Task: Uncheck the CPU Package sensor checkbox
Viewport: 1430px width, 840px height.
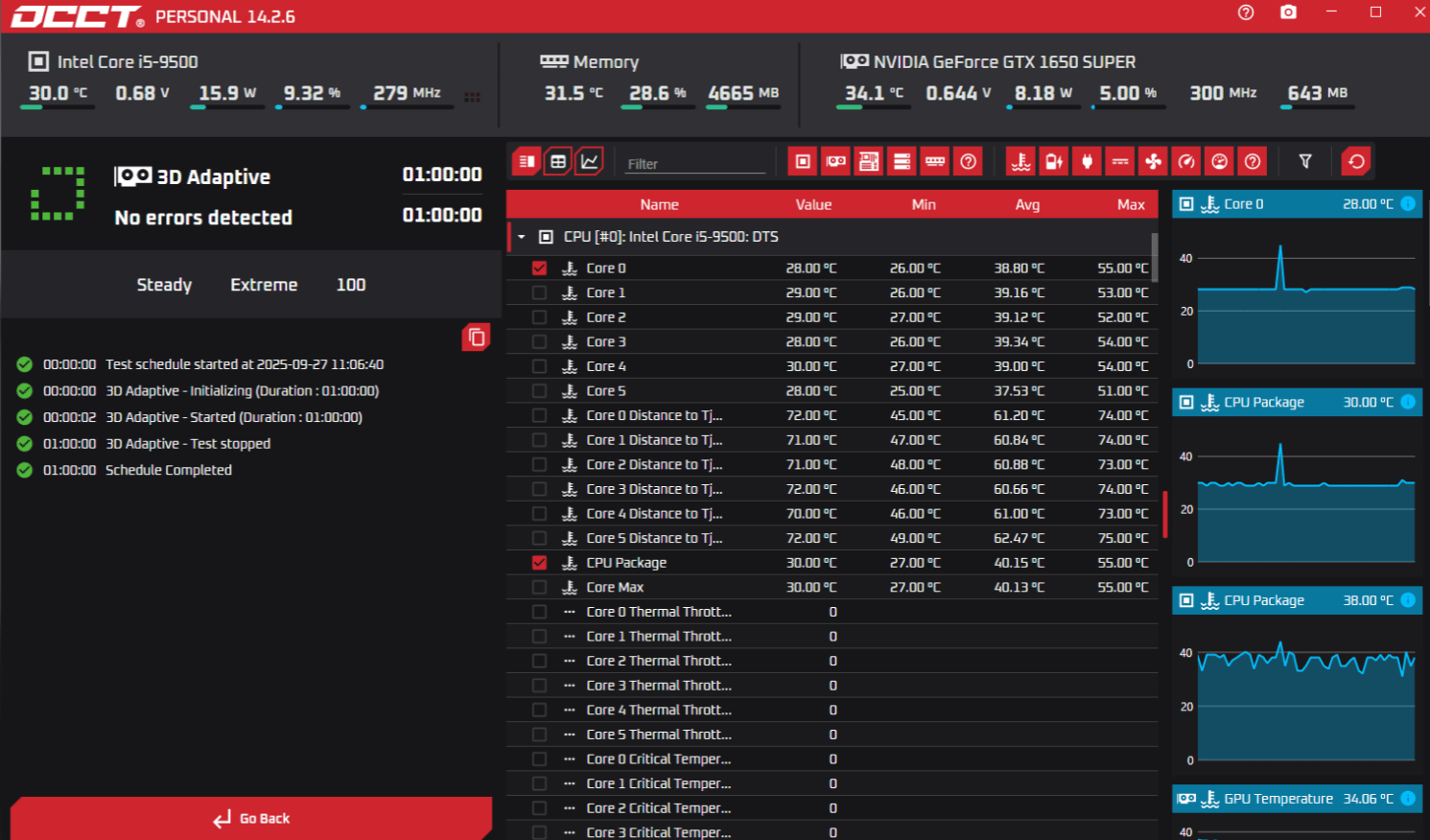Action: tap(539, 563)
